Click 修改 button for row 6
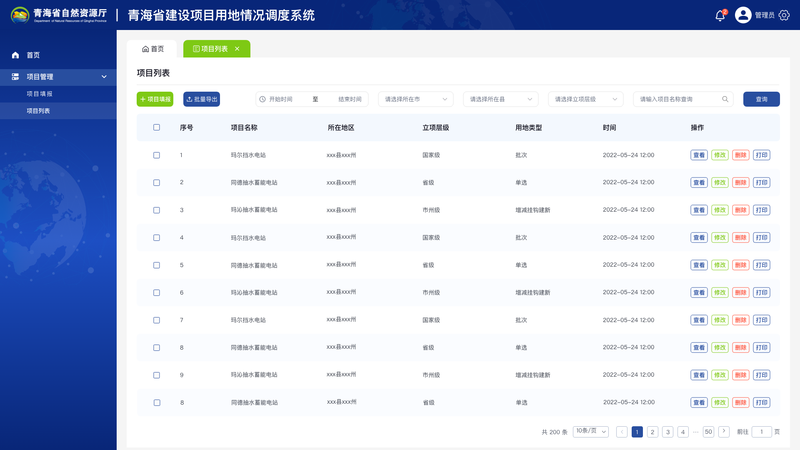Image resolution: width=800 pixels, height=450 pixels. tap(719, 293)
